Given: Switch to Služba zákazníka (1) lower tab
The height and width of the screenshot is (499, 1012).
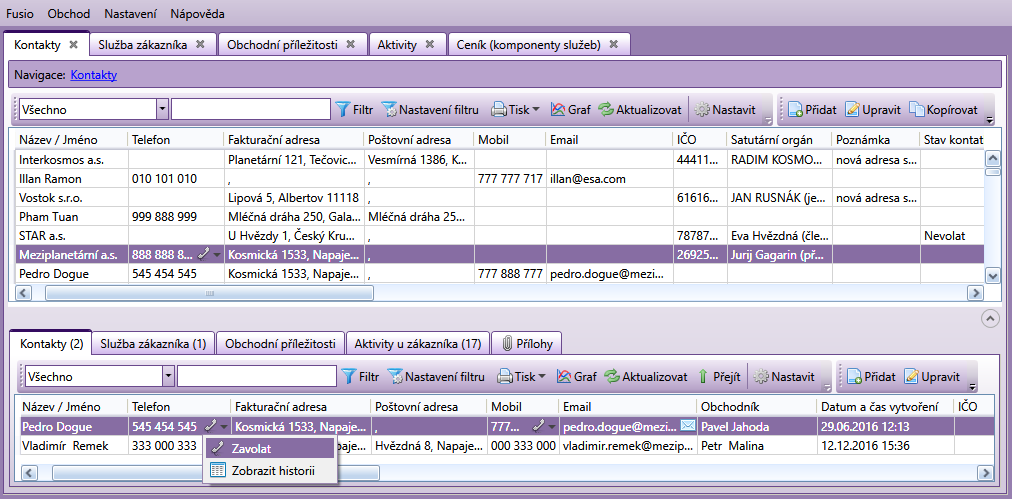Looking at the screenshot, I should tap(153, 344).
